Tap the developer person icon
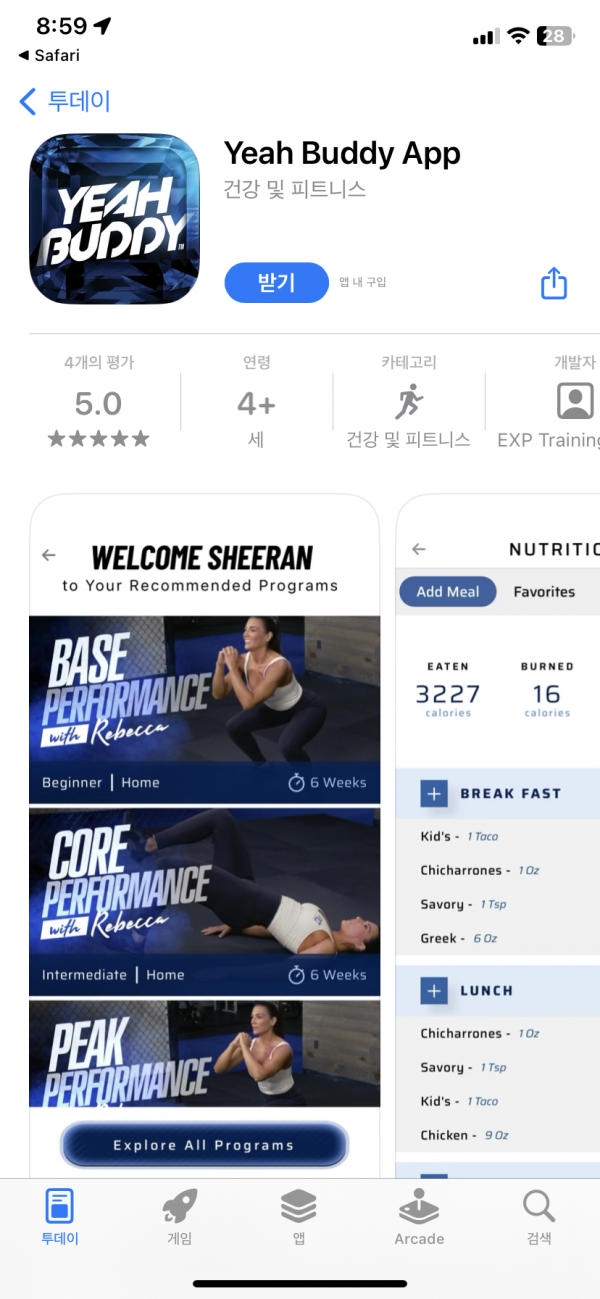The image size is (600, 1299). point(575,401)
